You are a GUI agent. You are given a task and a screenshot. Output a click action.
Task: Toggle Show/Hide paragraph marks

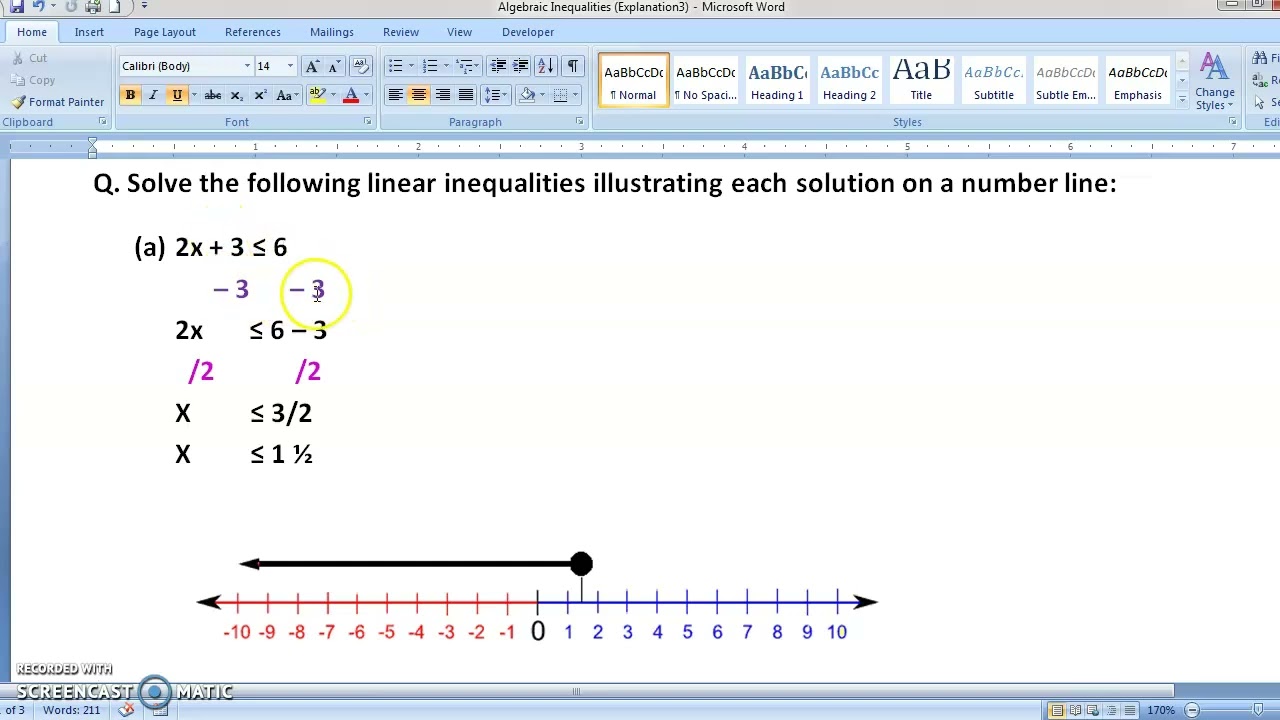point(572,66)
